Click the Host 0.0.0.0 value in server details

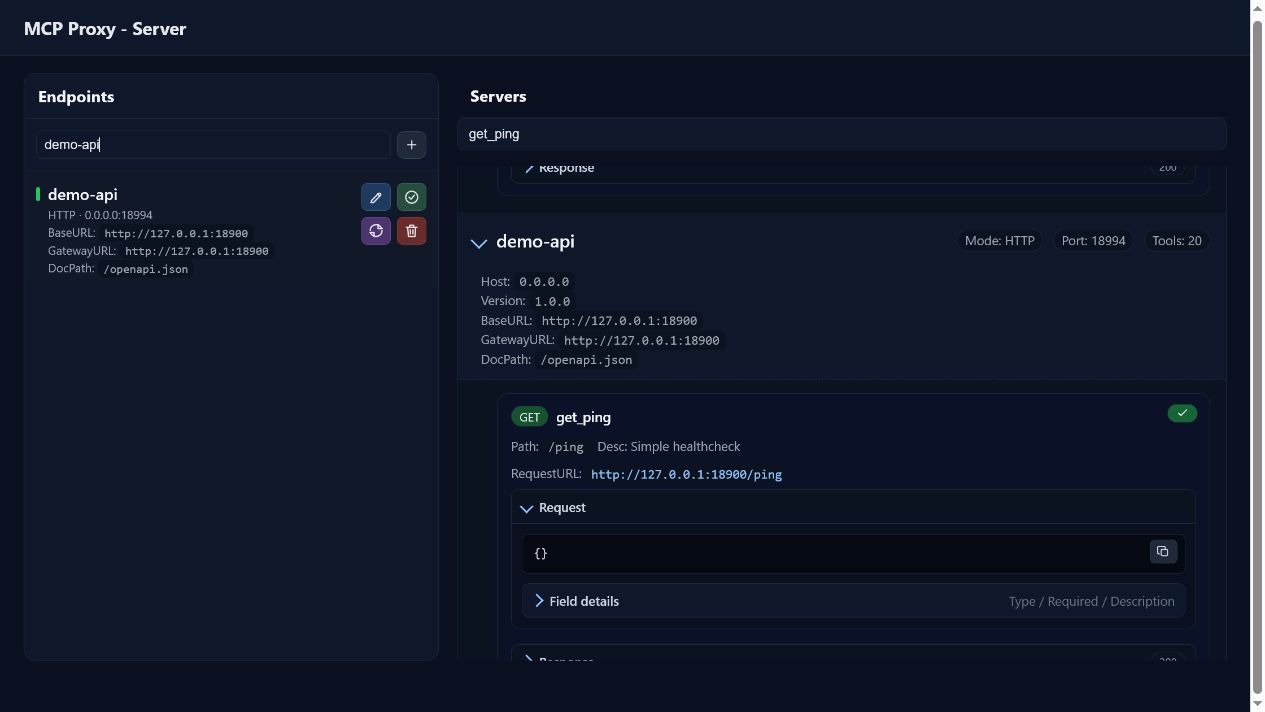point(544,282)
